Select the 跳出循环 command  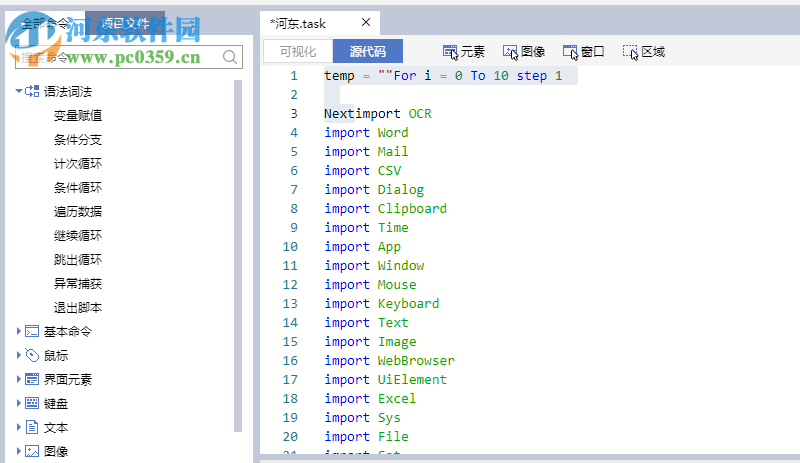(x=78, y=260)
